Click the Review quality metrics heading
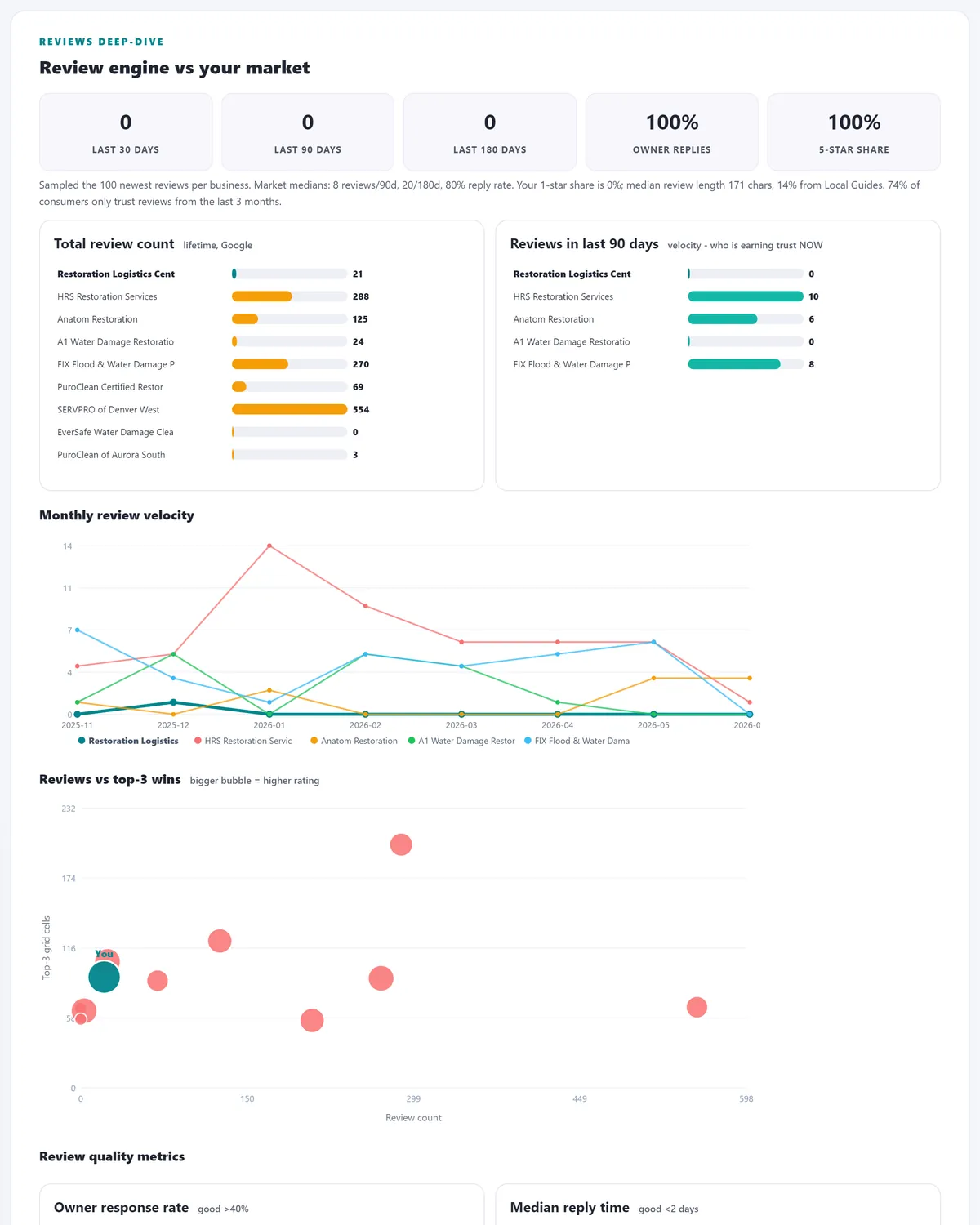 click(x=112, y=1156)
